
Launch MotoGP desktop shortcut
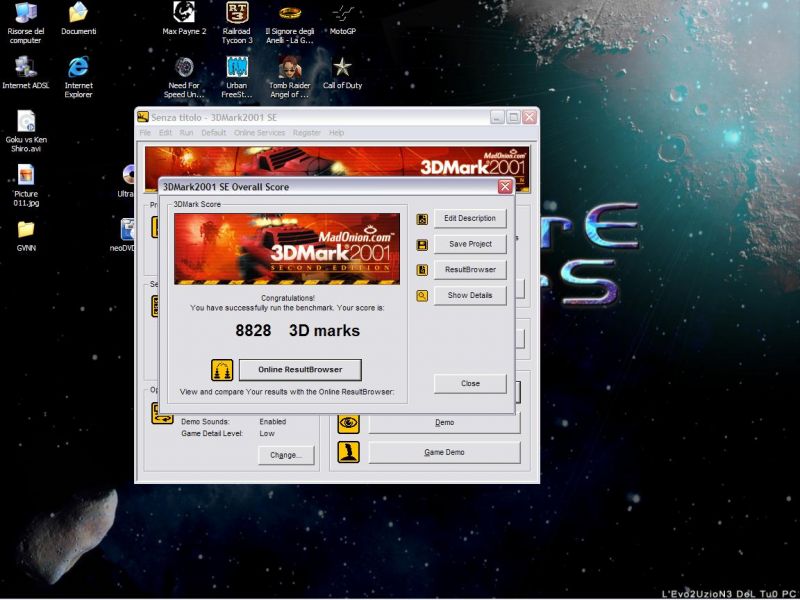tap(342, 18)
